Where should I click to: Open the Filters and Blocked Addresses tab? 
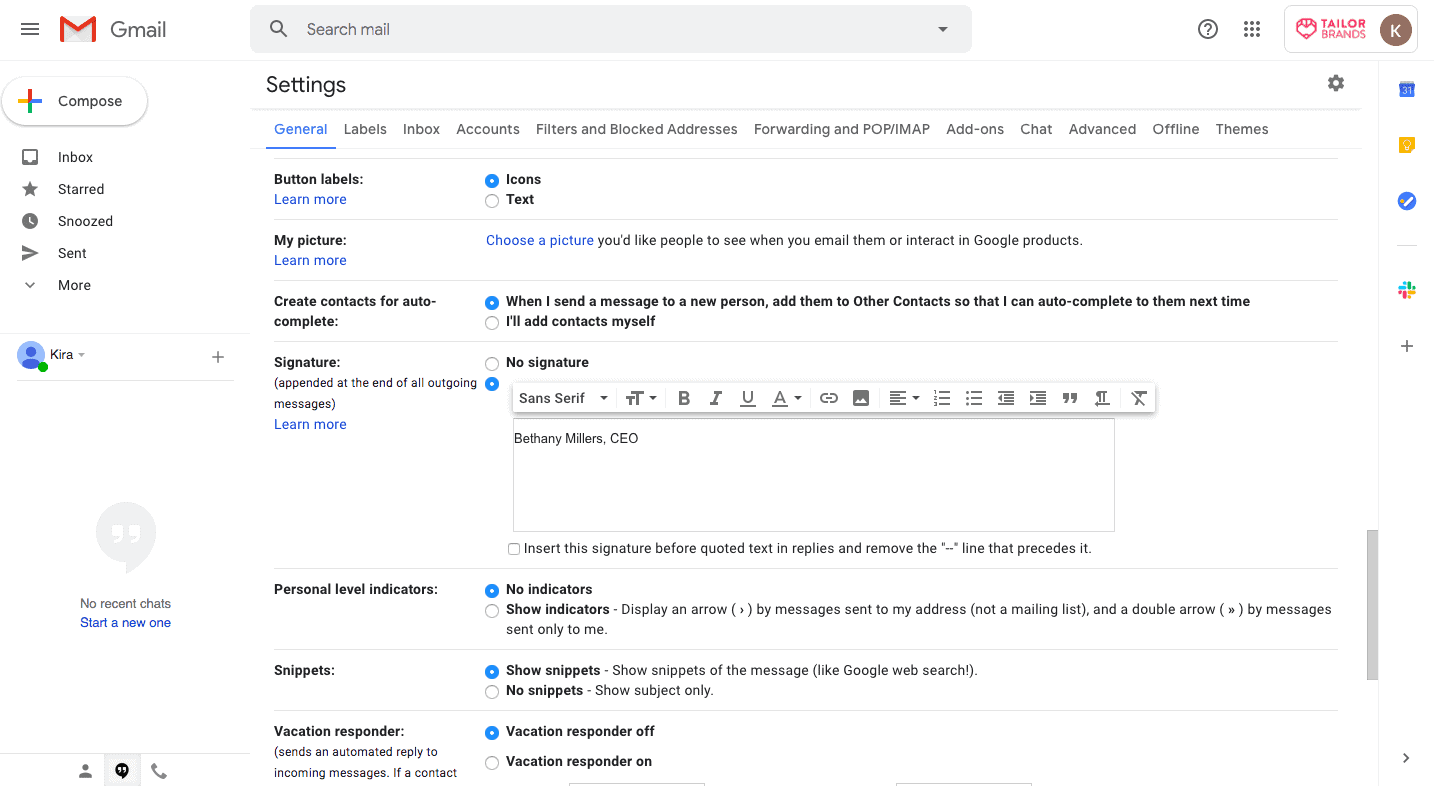pos(637,129)
